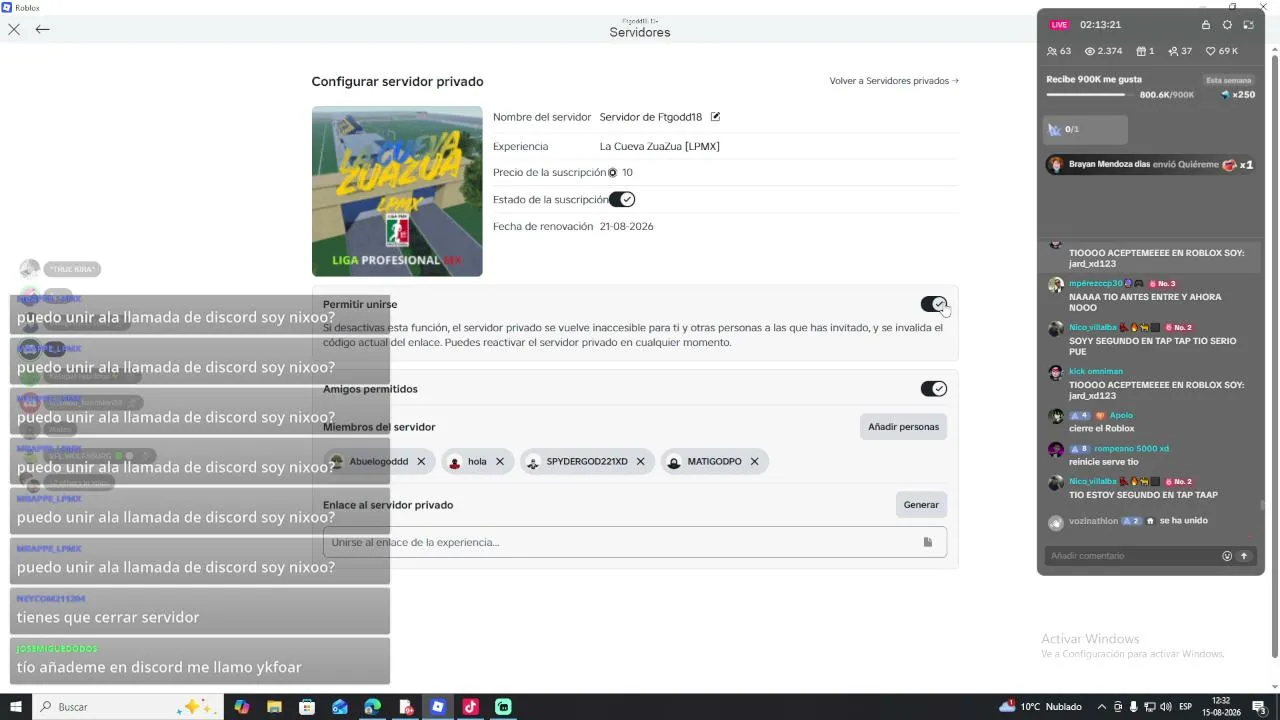Screen dimensions: 1280x720
Task: Click the Esta semana badge in live panel
Action: [x=1229, y=80]
